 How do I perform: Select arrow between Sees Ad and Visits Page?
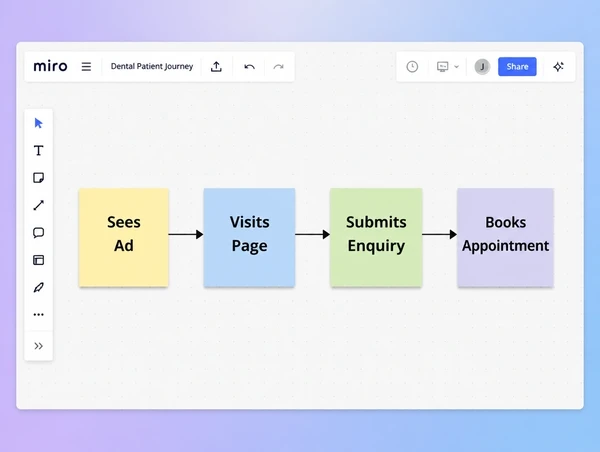click(x=186, y=234)
